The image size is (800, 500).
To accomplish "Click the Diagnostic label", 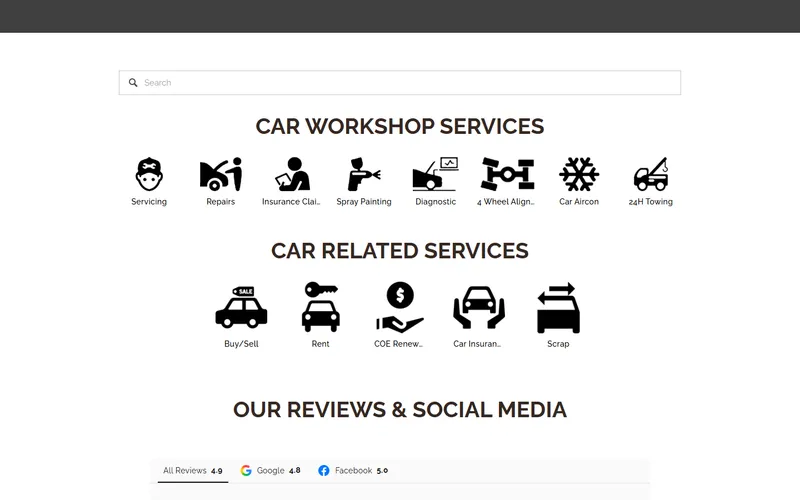I will [x=435, y=202].
